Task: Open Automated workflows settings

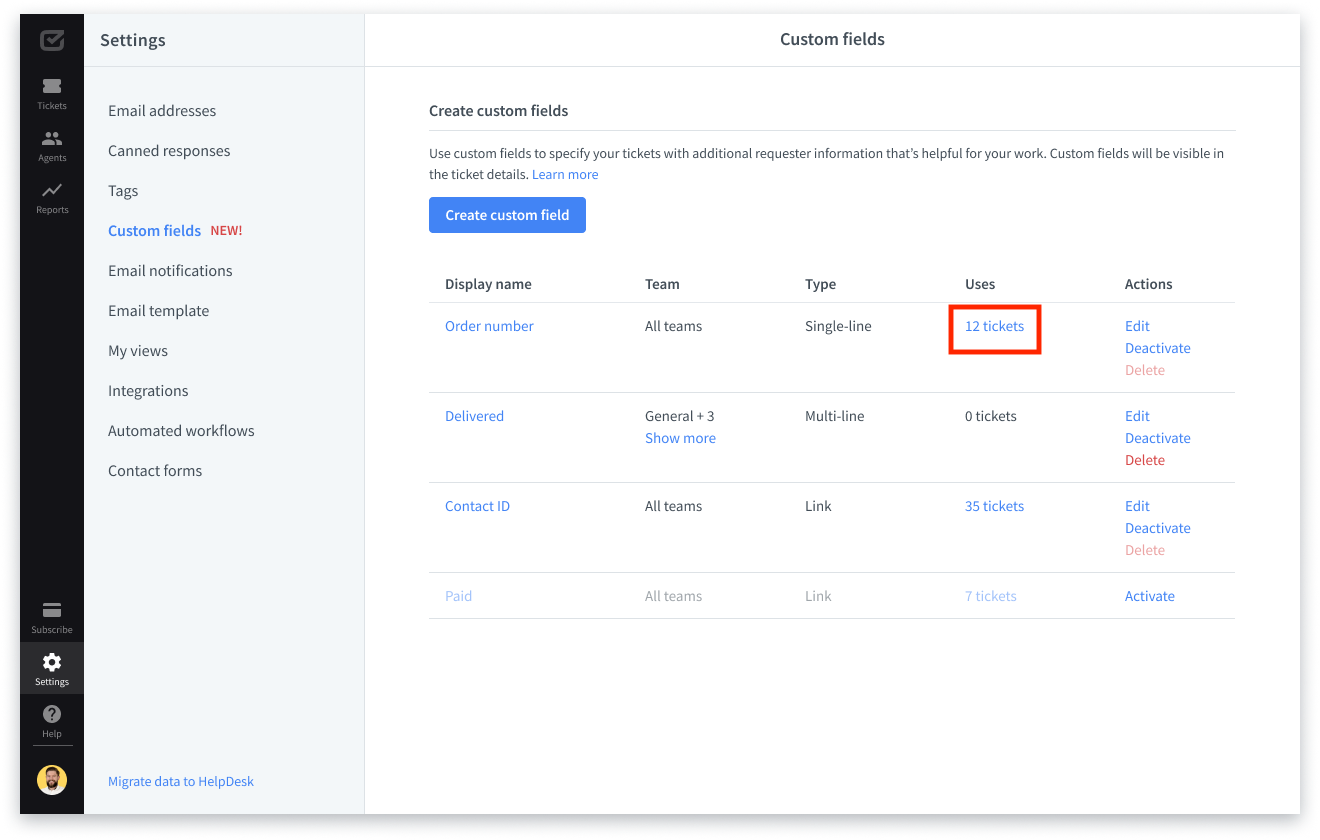Action: (x=181, y=431)
